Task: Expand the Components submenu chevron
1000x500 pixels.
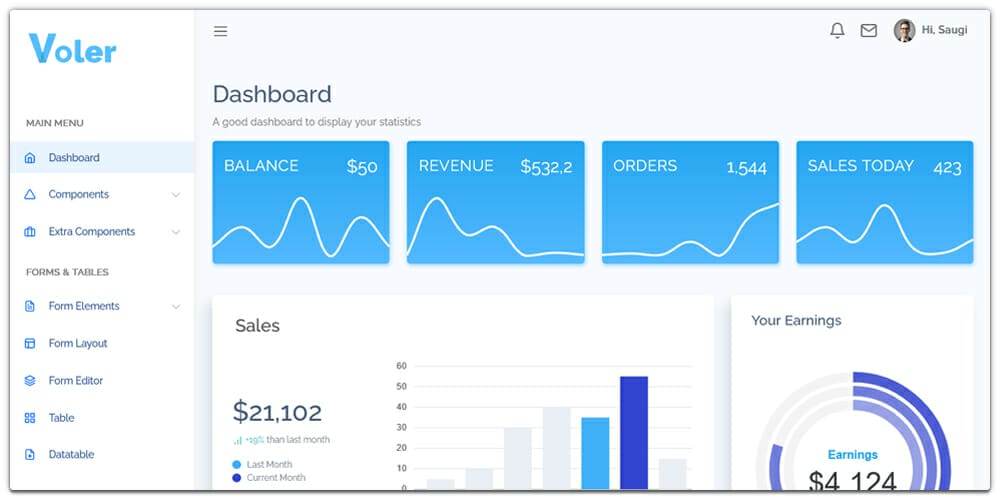Action: (176, 195)
